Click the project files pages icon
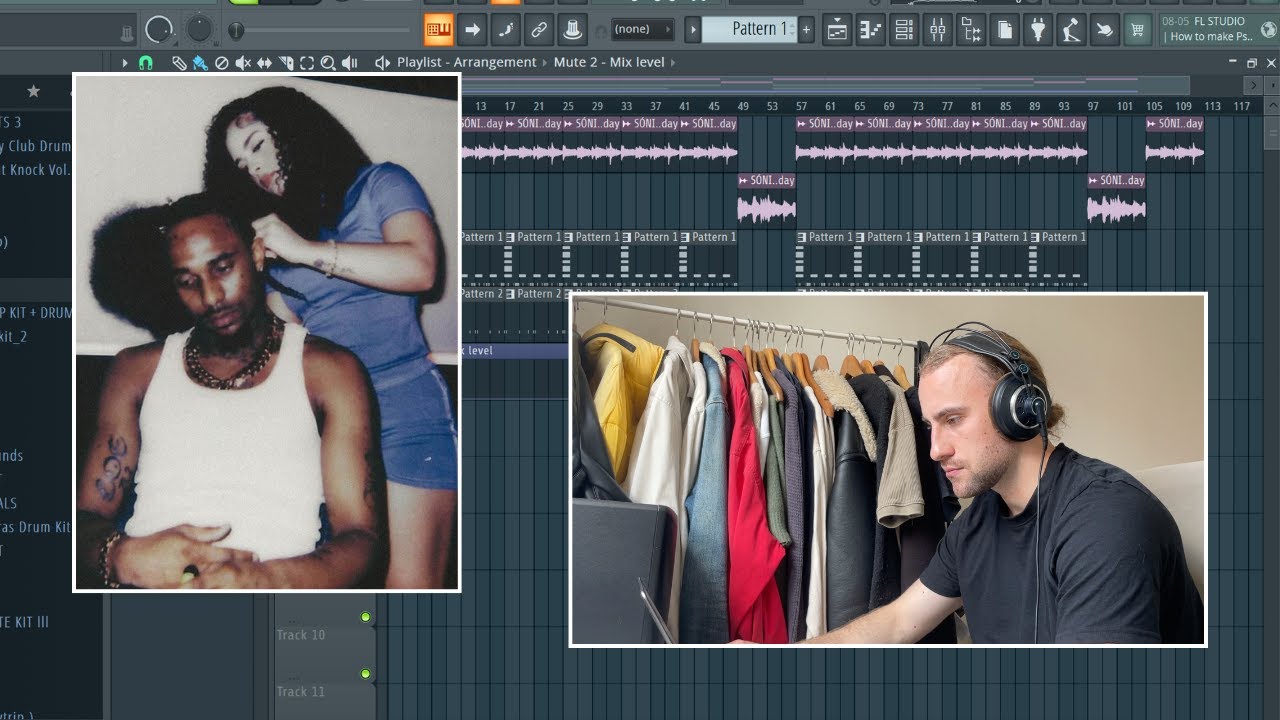Viewport: 1280px width, 720px height. tap(1004, 30)
